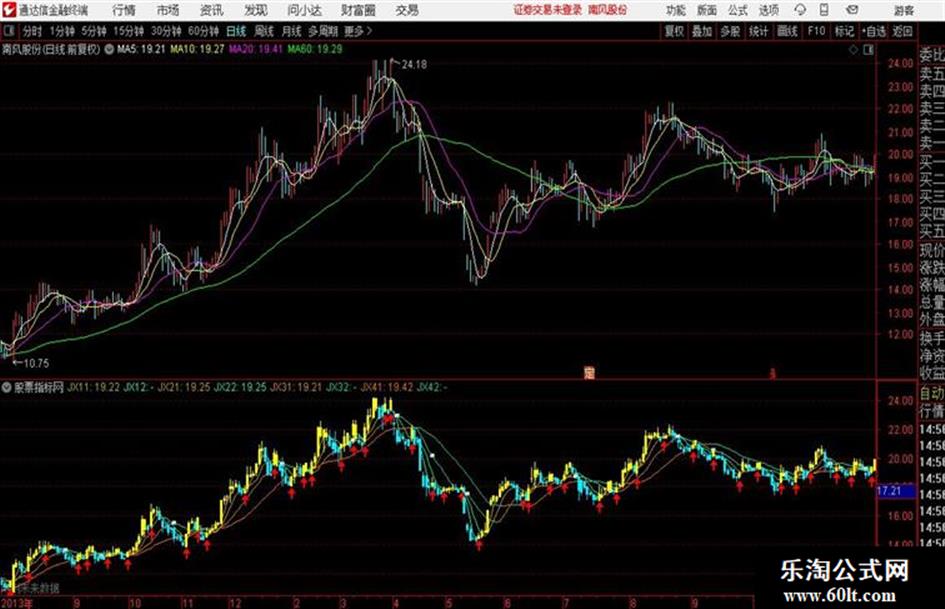Click the 2013年 date label on timeline
This screenshot has height=609, width=945.
17,602
